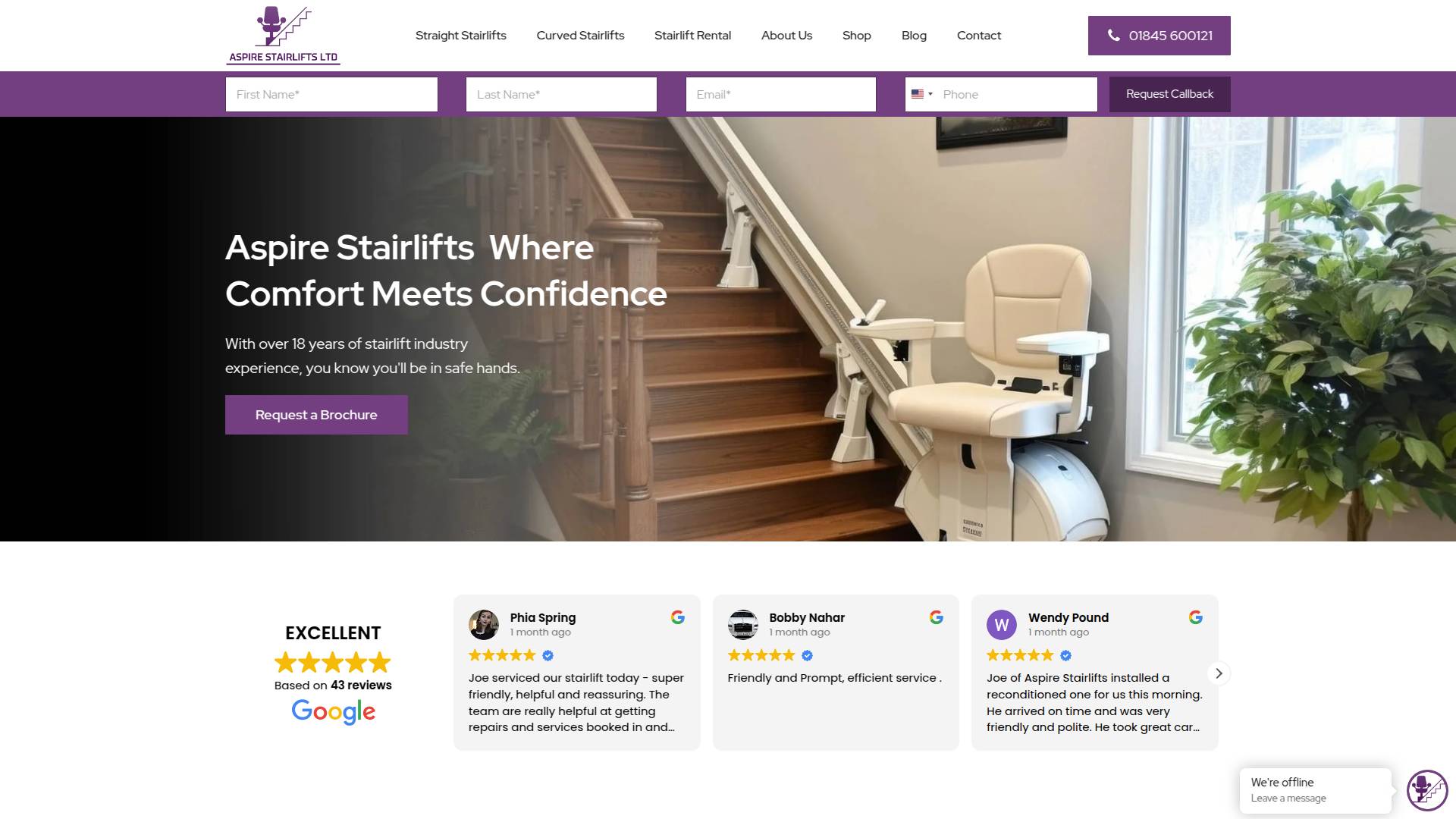Call 01845 600121 phone button
The width and height of the screenshot is (1456, 819).
coord(1159,36)
